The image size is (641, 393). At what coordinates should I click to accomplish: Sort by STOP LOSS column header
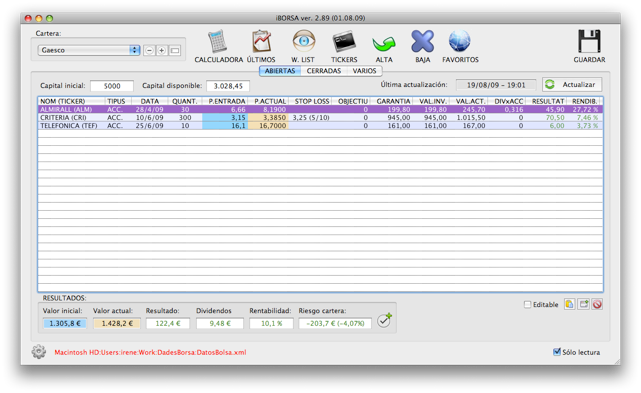[x=311, y=101]
